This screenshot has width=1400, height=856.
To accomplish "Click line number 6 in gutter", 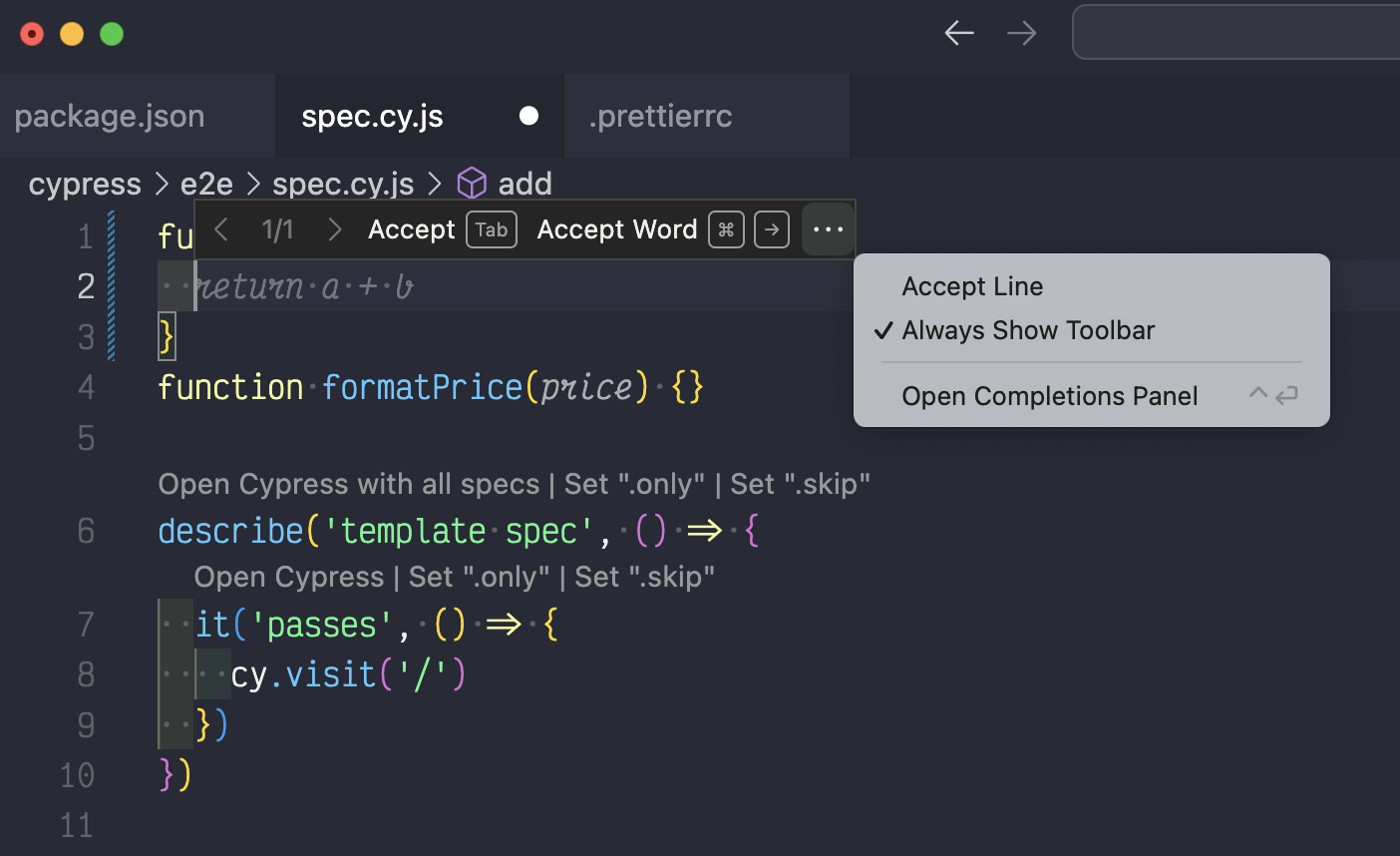I will coord(87,531).
